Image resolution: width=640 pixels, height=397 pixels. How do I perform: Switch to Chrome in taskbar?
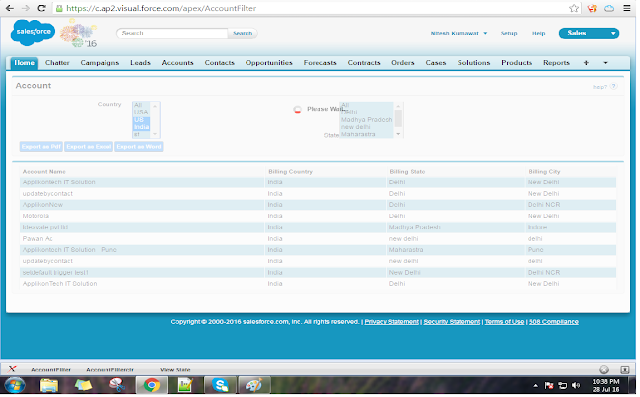152,385
